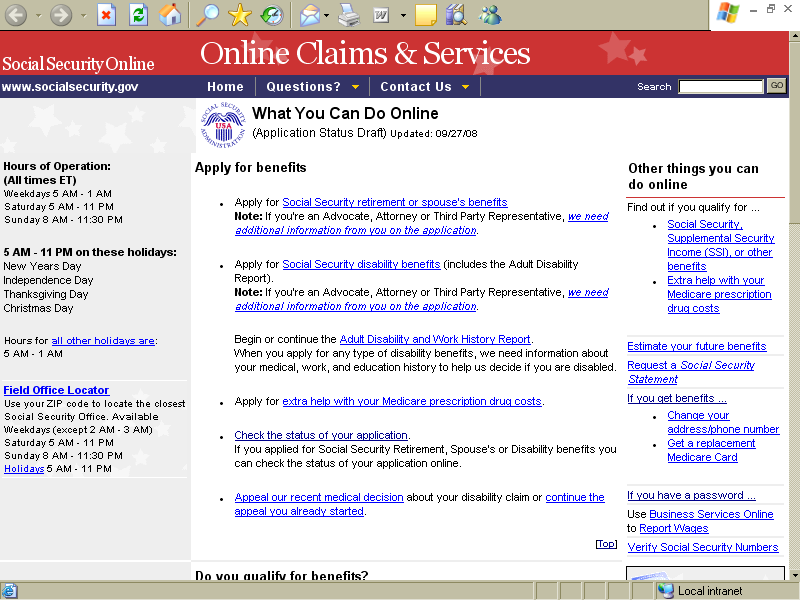Open Edit with Word dropdown arrow
The height and width of the screenshot is (600, 800).
(404, 15)
